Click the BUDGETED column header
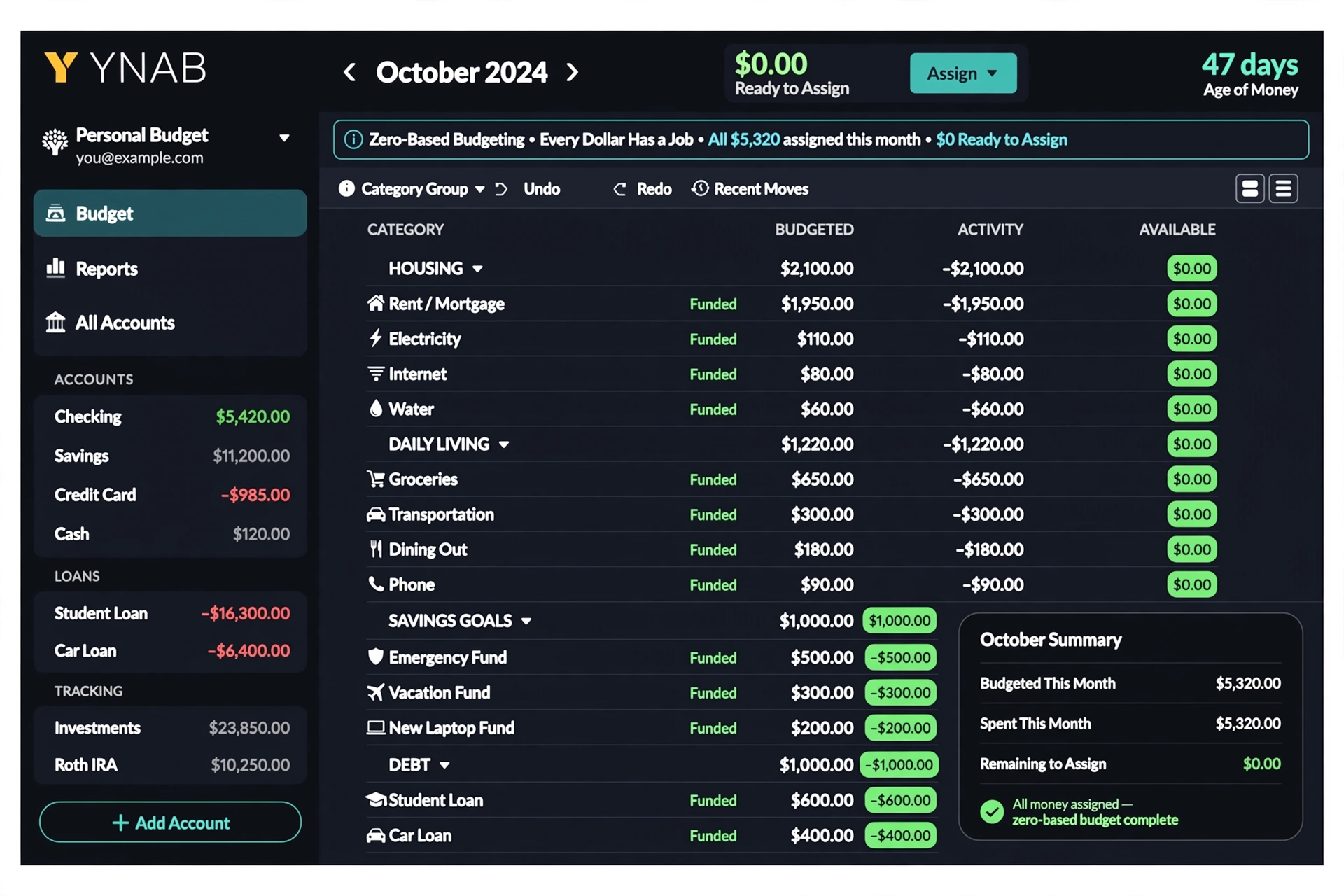Viewport: 1344px width, 896px height. pos(814,230)
